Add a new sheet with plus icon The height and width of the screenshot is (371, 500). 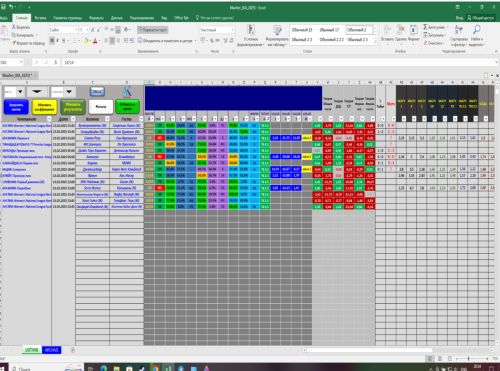coord(72,350)
